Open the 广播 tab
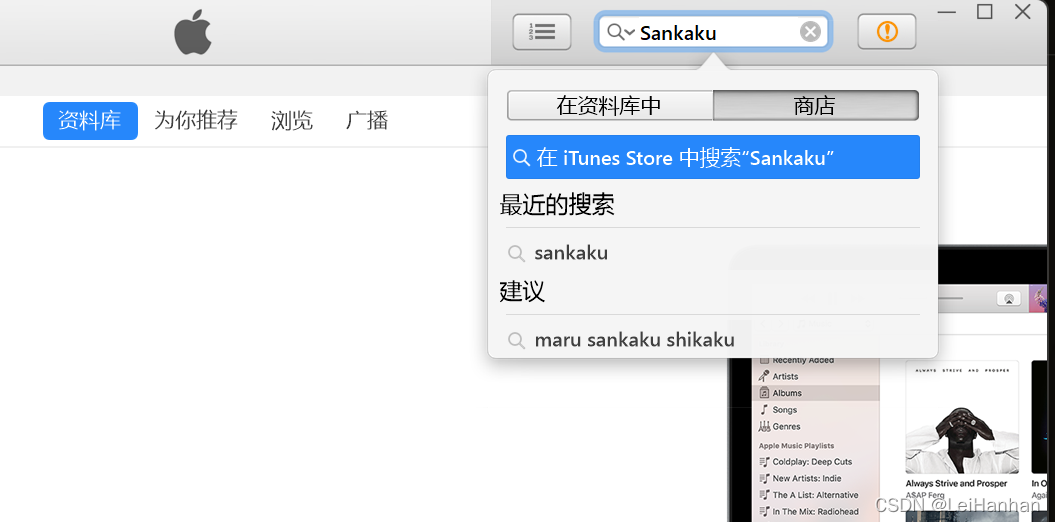 pyautogui.click(x=367, y=121)
